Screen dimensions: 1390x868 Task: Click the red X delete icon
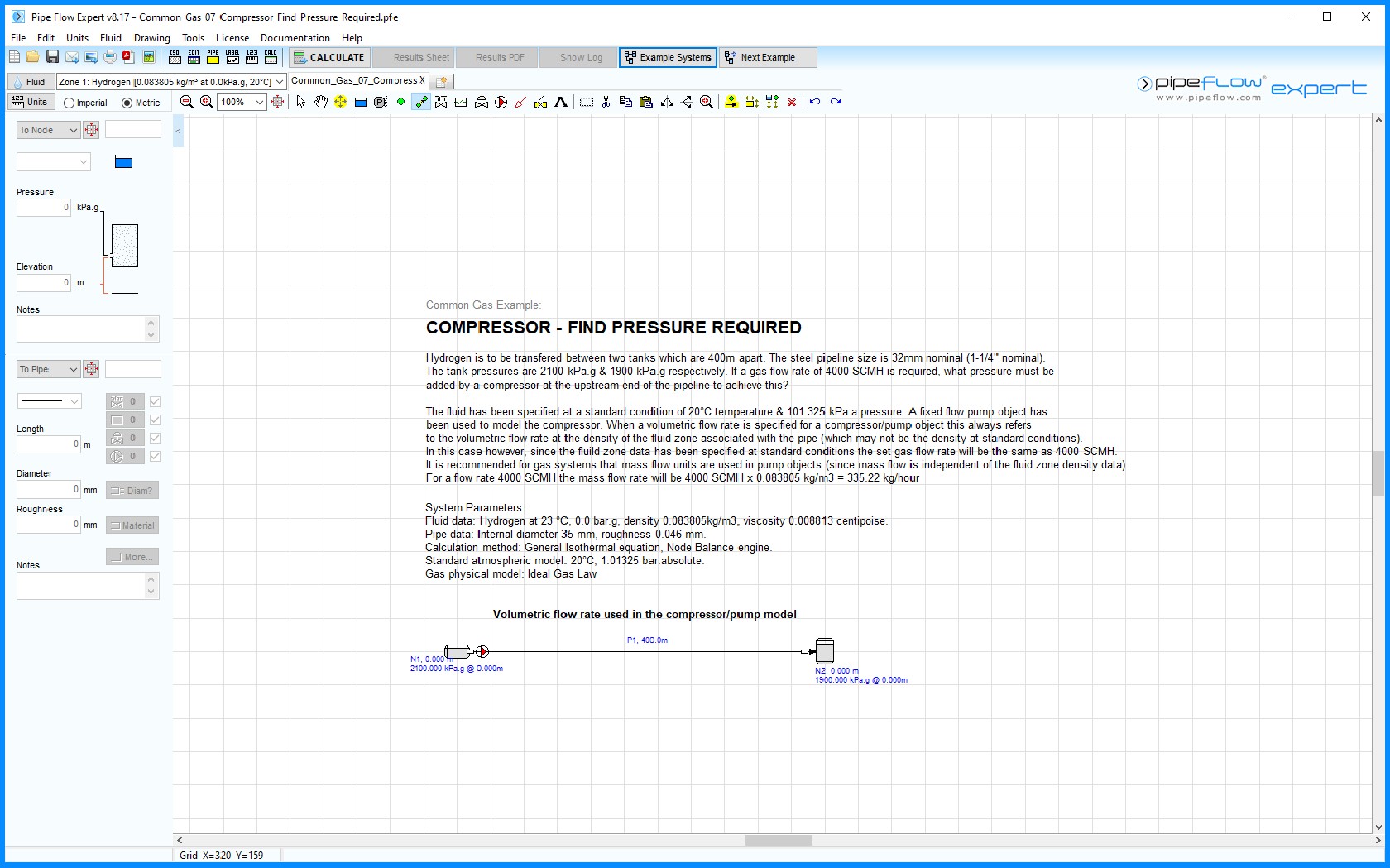tap(792, 102)
